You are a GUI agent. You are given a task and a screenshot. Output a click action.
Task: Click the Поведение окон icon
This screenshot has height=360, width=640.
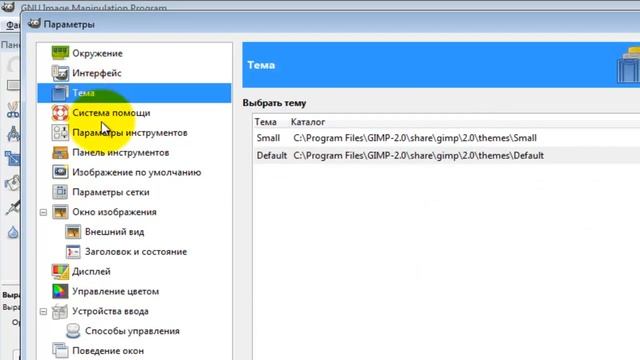coord(60,351)
